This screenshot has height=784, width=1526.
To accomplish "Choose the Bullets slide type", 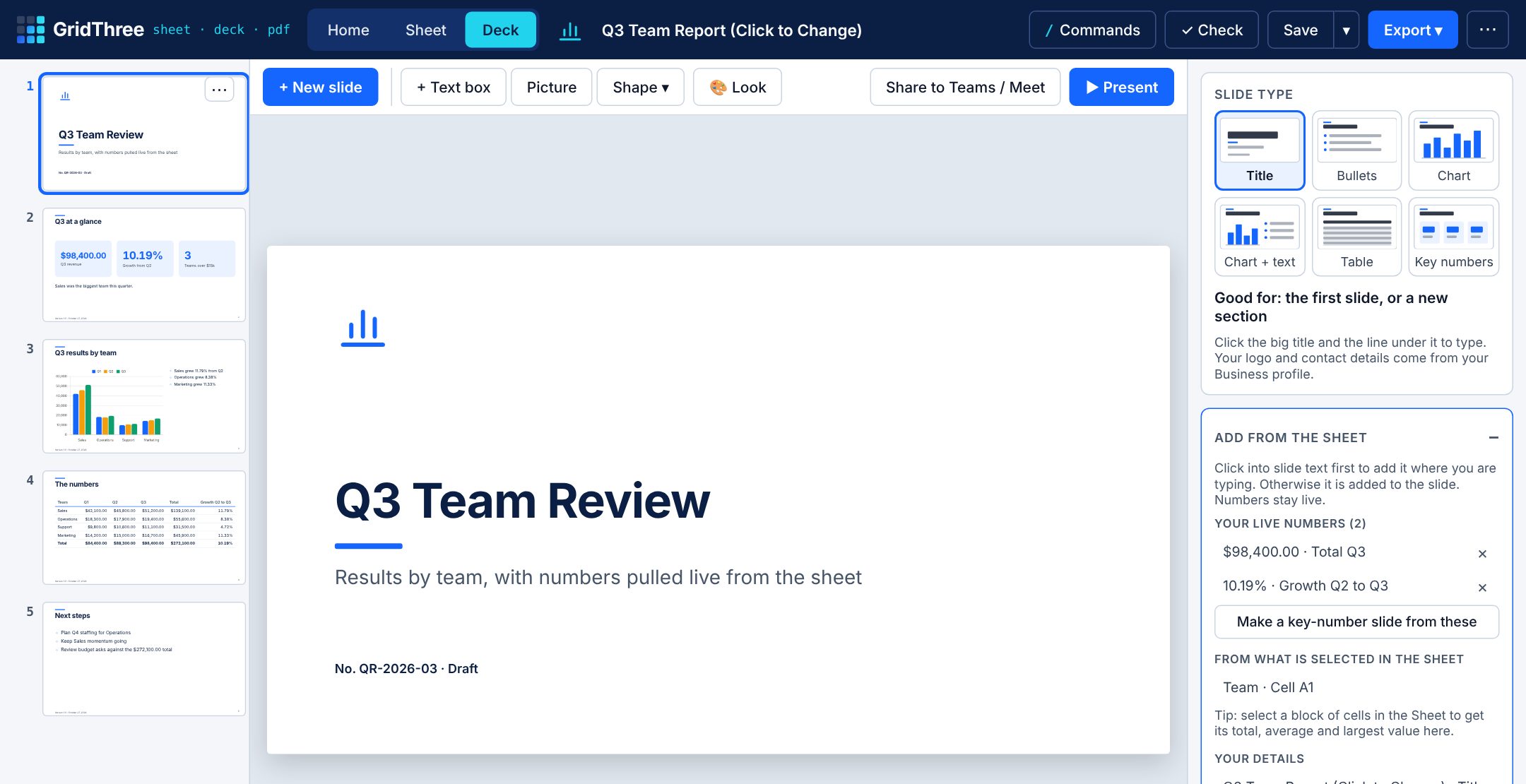I will tap(1356, 150).
